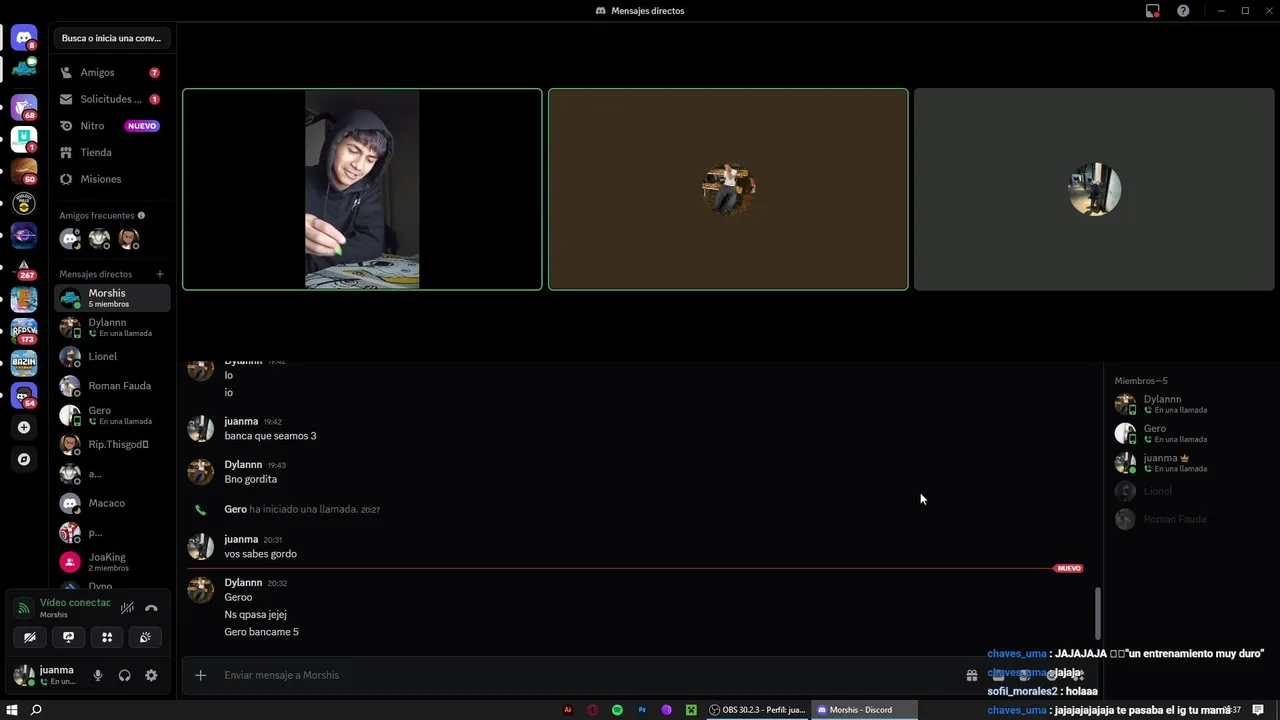Click the green video connection signal icon
1280x720 pixels.
24,608
